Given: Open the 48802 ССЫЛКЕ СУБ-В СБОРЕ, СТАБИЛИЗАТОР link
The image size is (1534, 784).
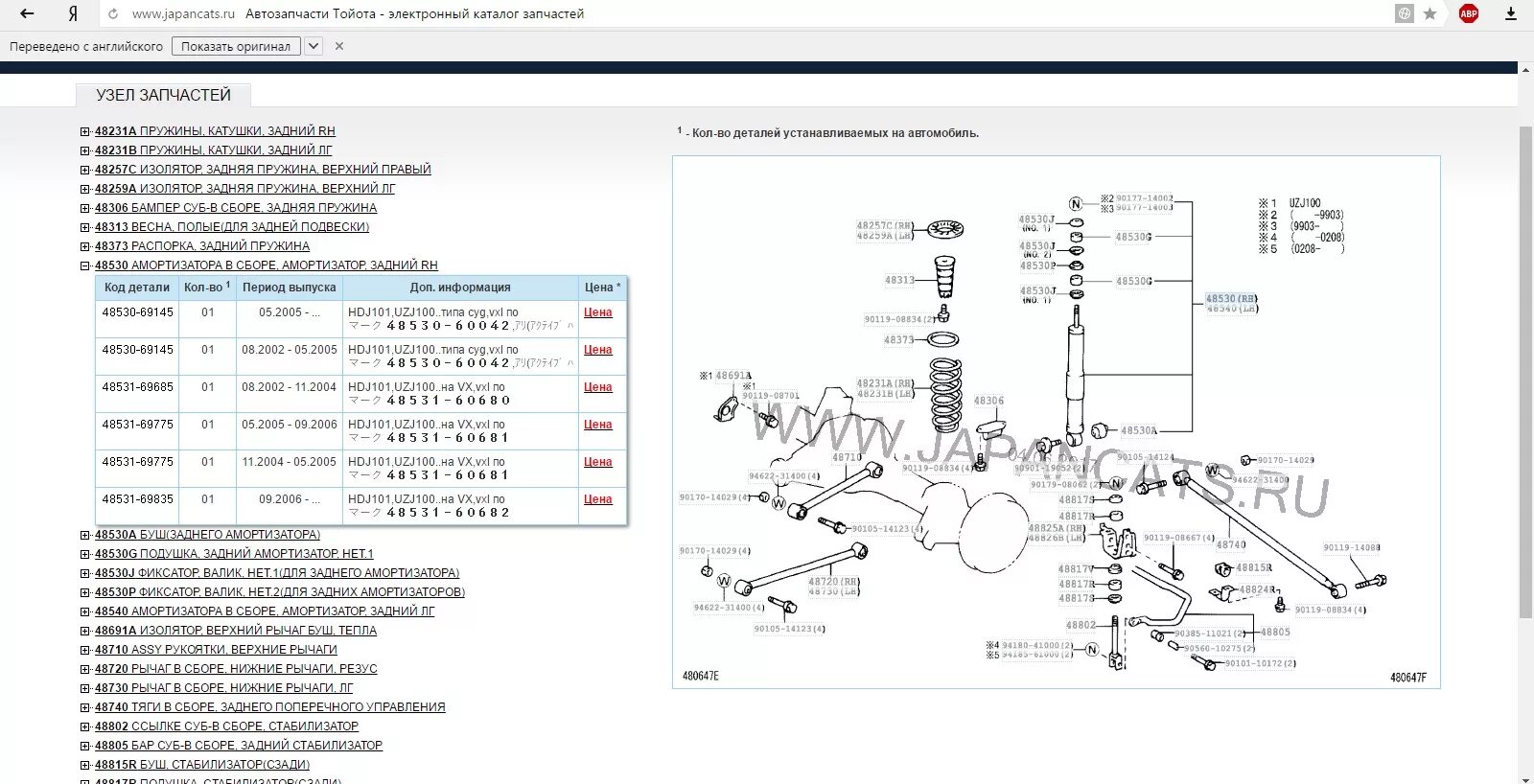Looking at the screenshot, I should [227, 726].
